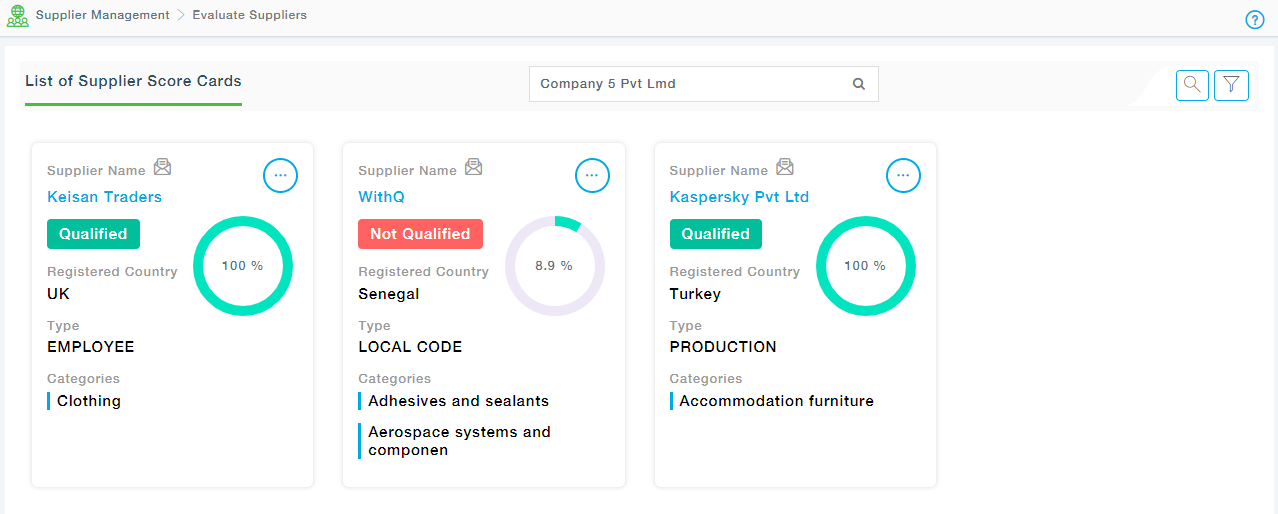Screen dimensions: 1278x514
Task: Open the help question mark icon
Action: pos(1255,20)
